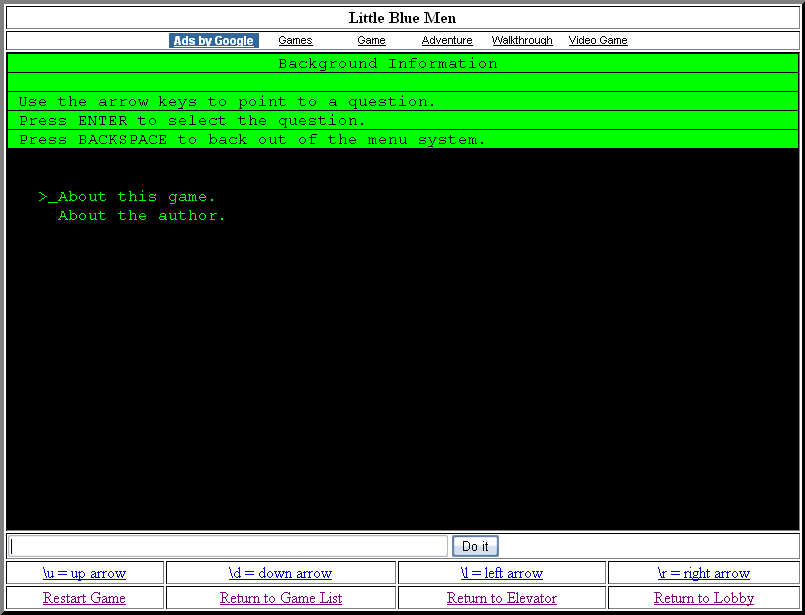Click the '\d = down arrow' link
805x615 pixels.
[x=280, y=573]
